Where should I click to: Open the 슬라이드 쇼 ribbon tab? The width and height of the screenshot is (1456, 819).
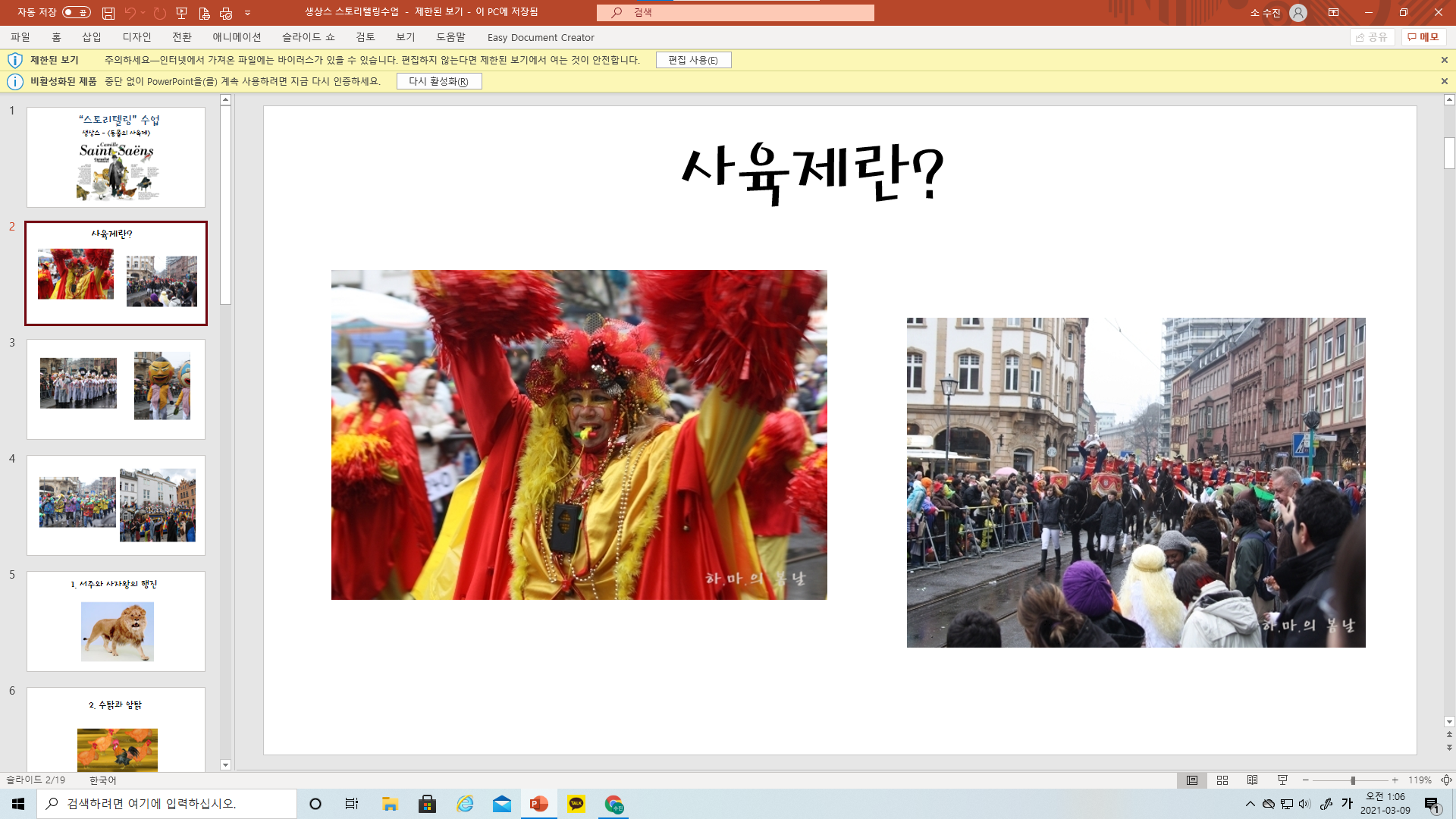click(308, 37)
